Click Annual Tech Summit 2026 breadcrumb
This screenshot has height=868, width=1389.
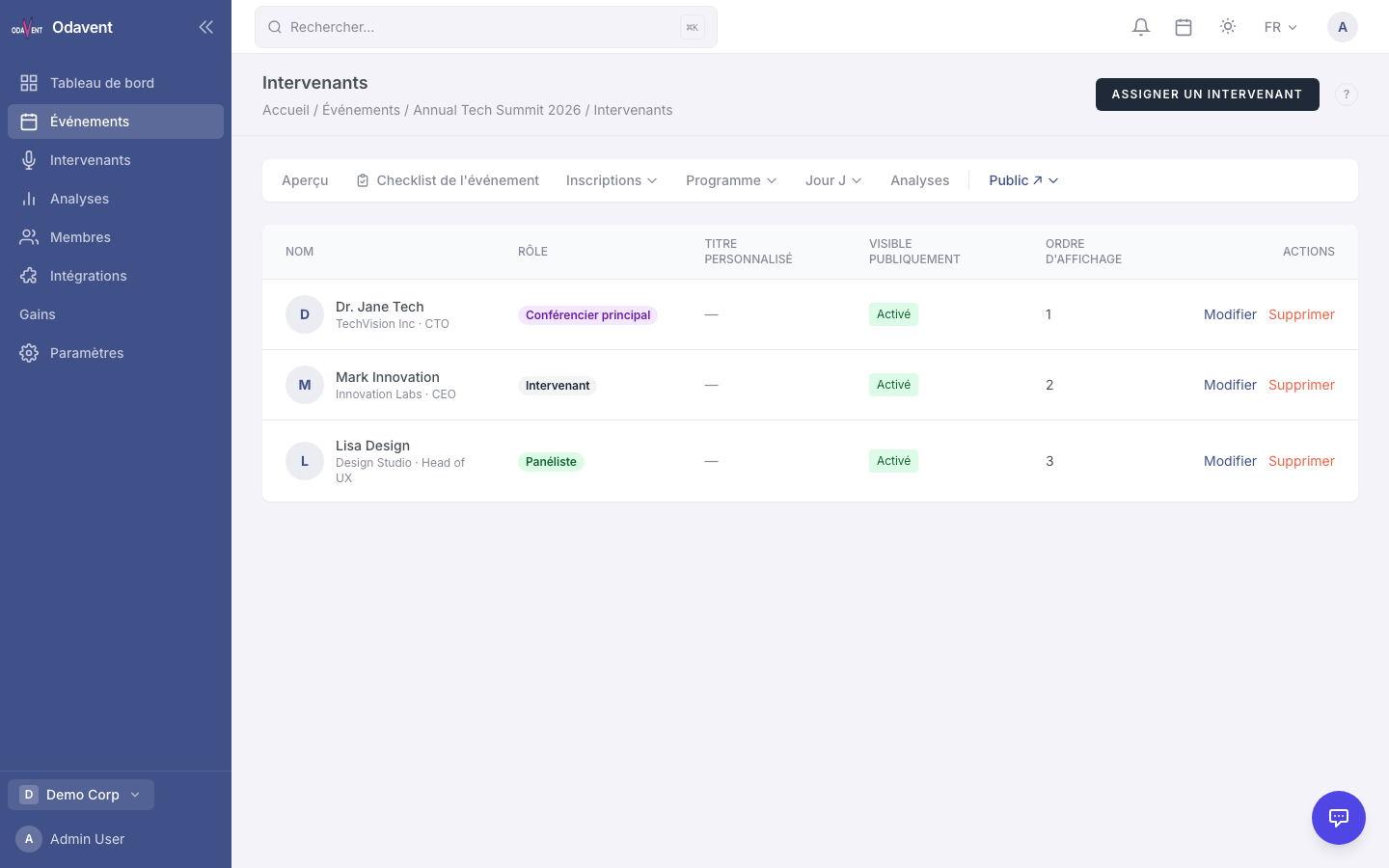click(x=497, y=110)
